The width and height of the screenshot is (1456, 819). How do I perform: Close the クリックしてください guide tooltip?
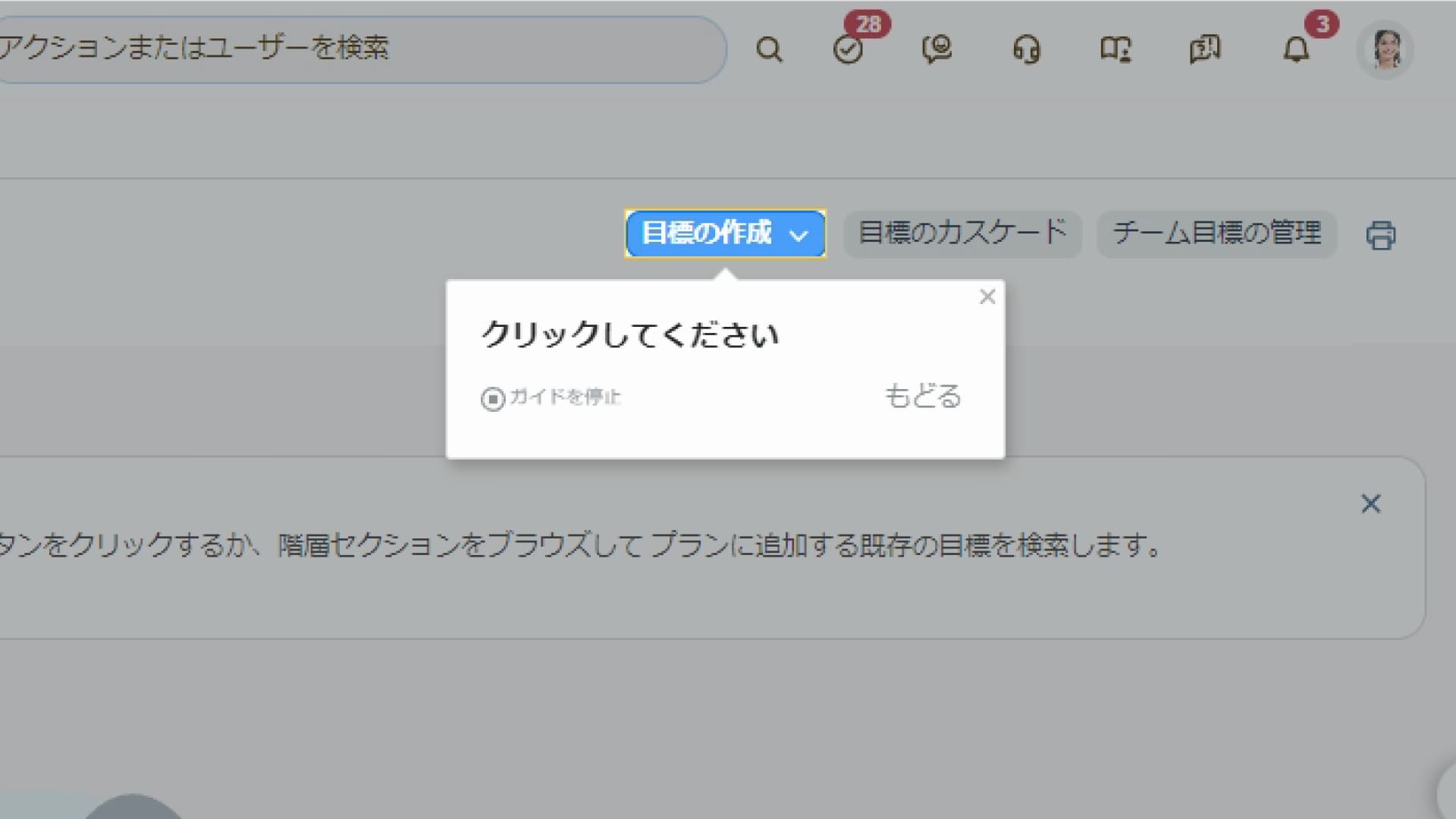point(987,297)
